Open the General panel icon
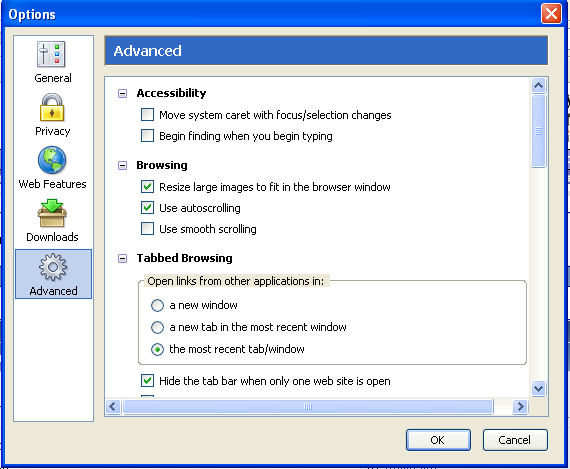The image size is (570, 469). 51,55
